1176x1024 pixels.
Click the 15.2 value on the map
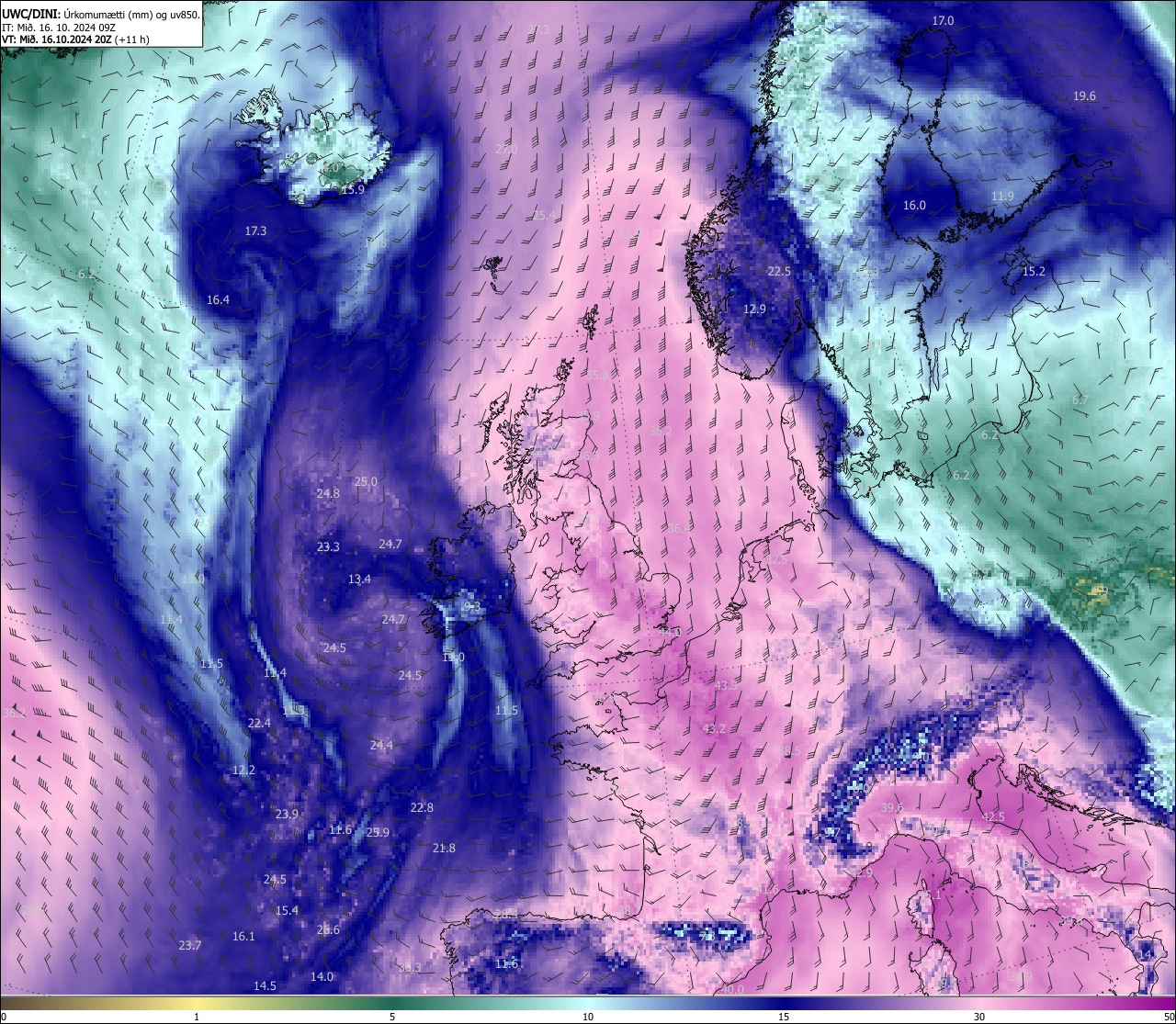1034,272
